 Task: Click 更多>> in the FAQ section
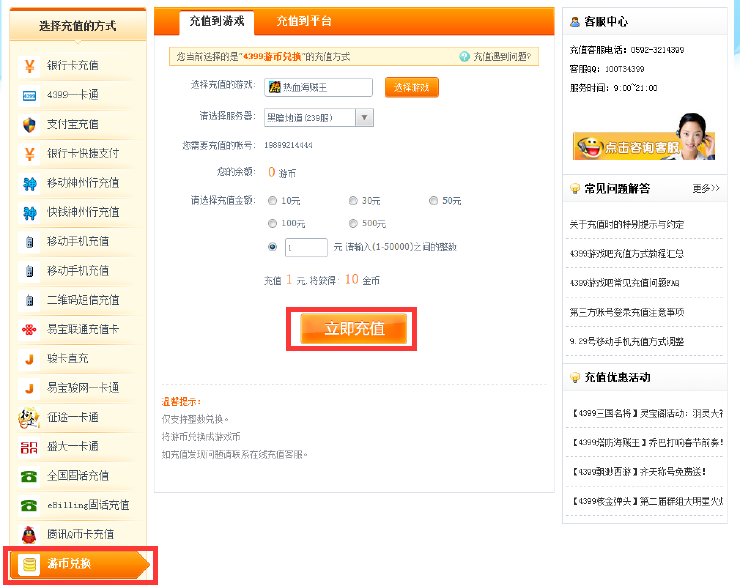tap(706, 189)
